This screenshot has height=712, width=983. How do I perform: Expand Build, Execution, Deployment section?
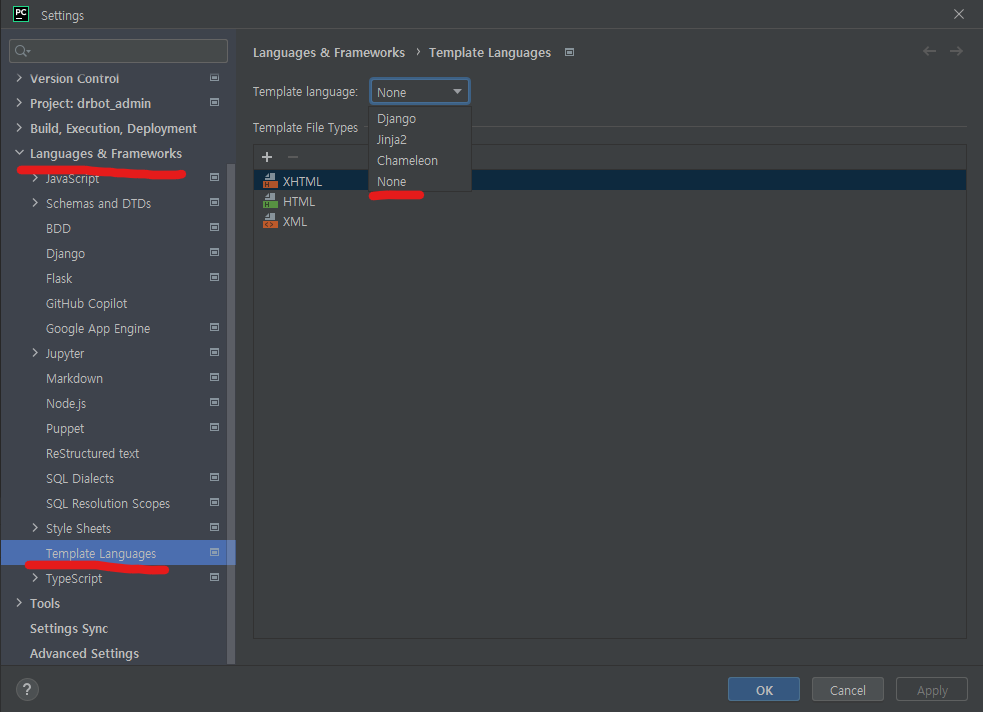tap(19, 128)
